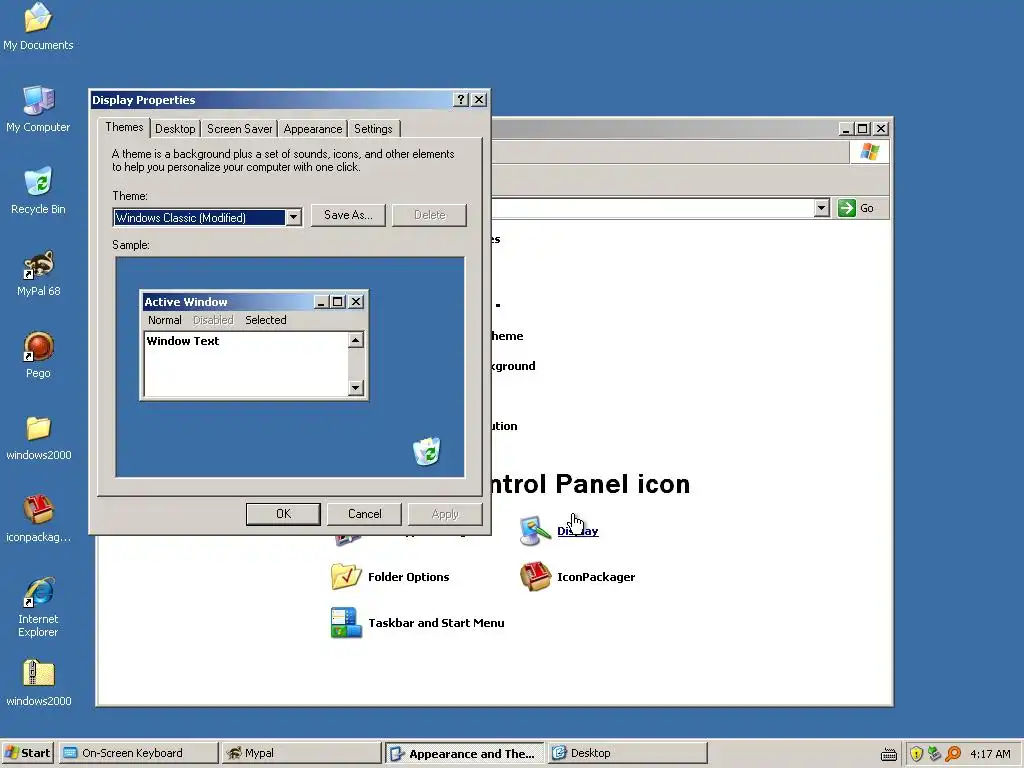Click the green Go arrow icon

pyautogui.click(x=846, y=208)
